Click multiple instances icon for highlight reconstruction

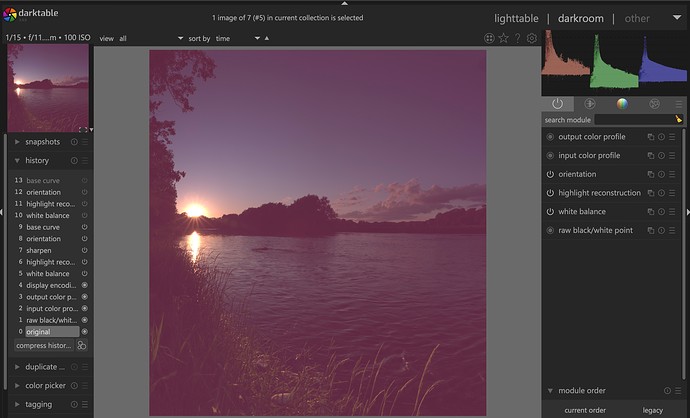(650, 193)
